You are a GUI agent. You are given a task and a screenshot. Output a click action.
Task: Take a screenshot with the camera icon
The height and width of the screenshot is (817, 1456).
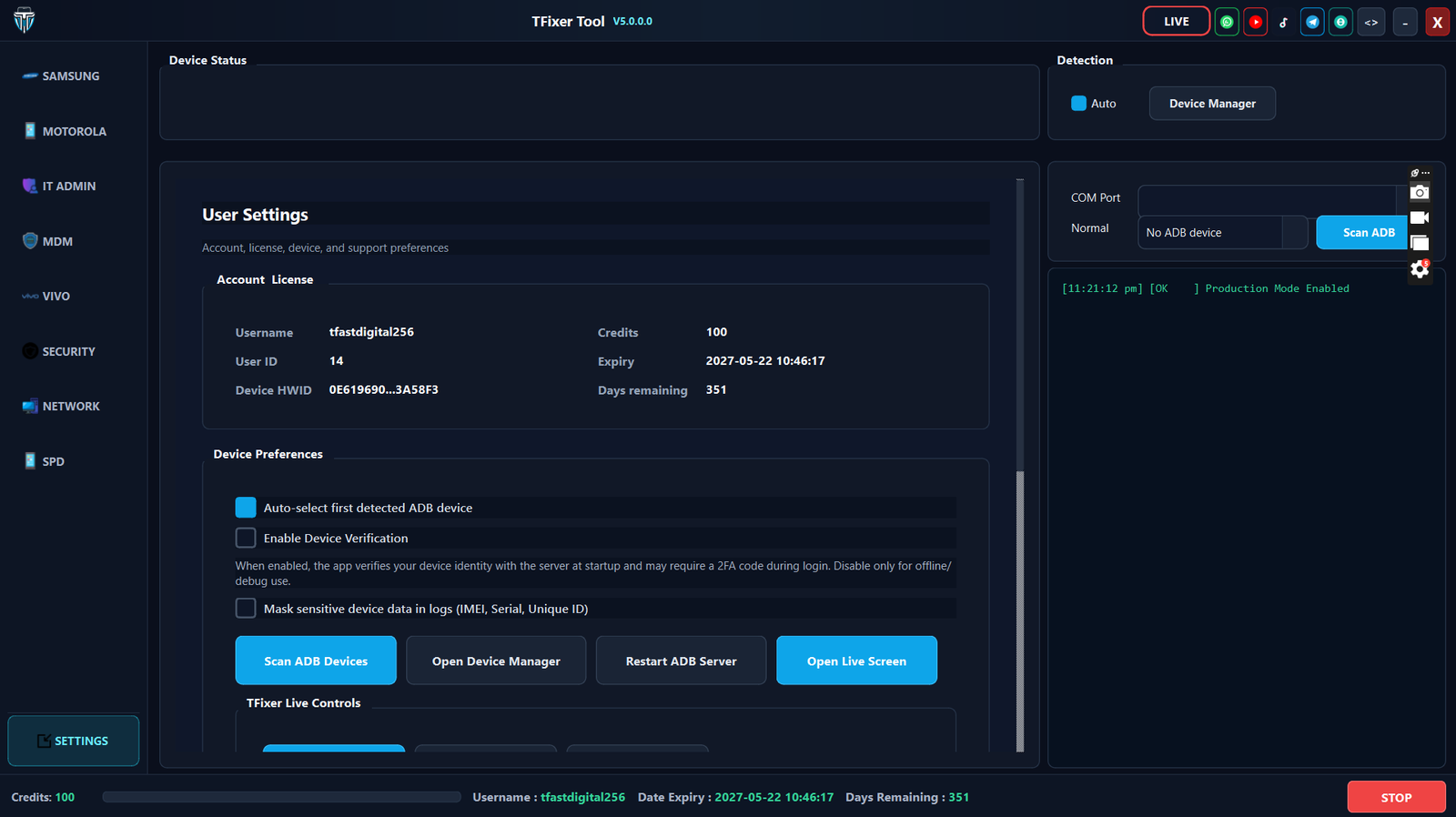tap(1420, 192)
